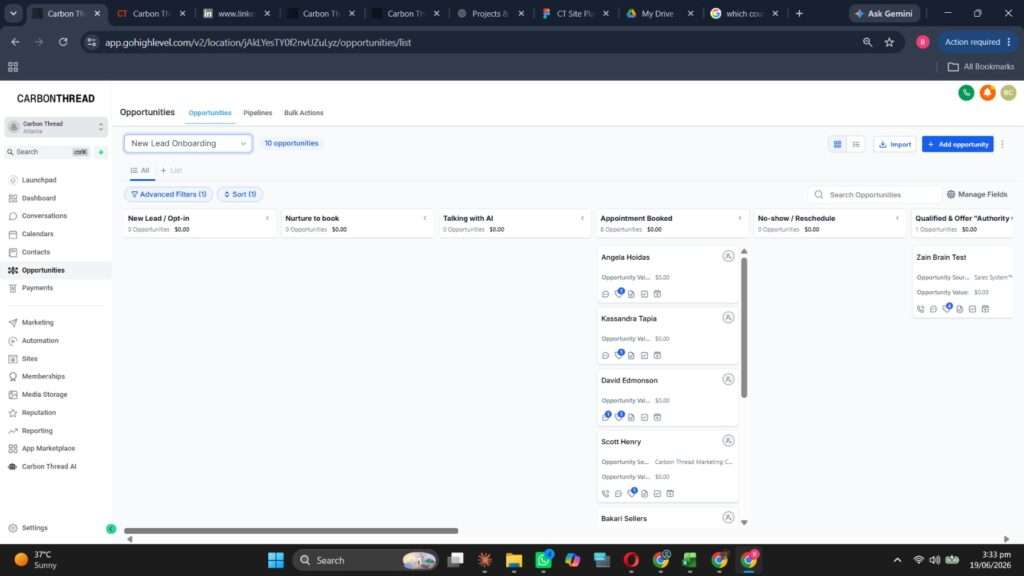1024x576 pixels.
Task: Open Reporting in the sidebar
Action: click(37, 431)
